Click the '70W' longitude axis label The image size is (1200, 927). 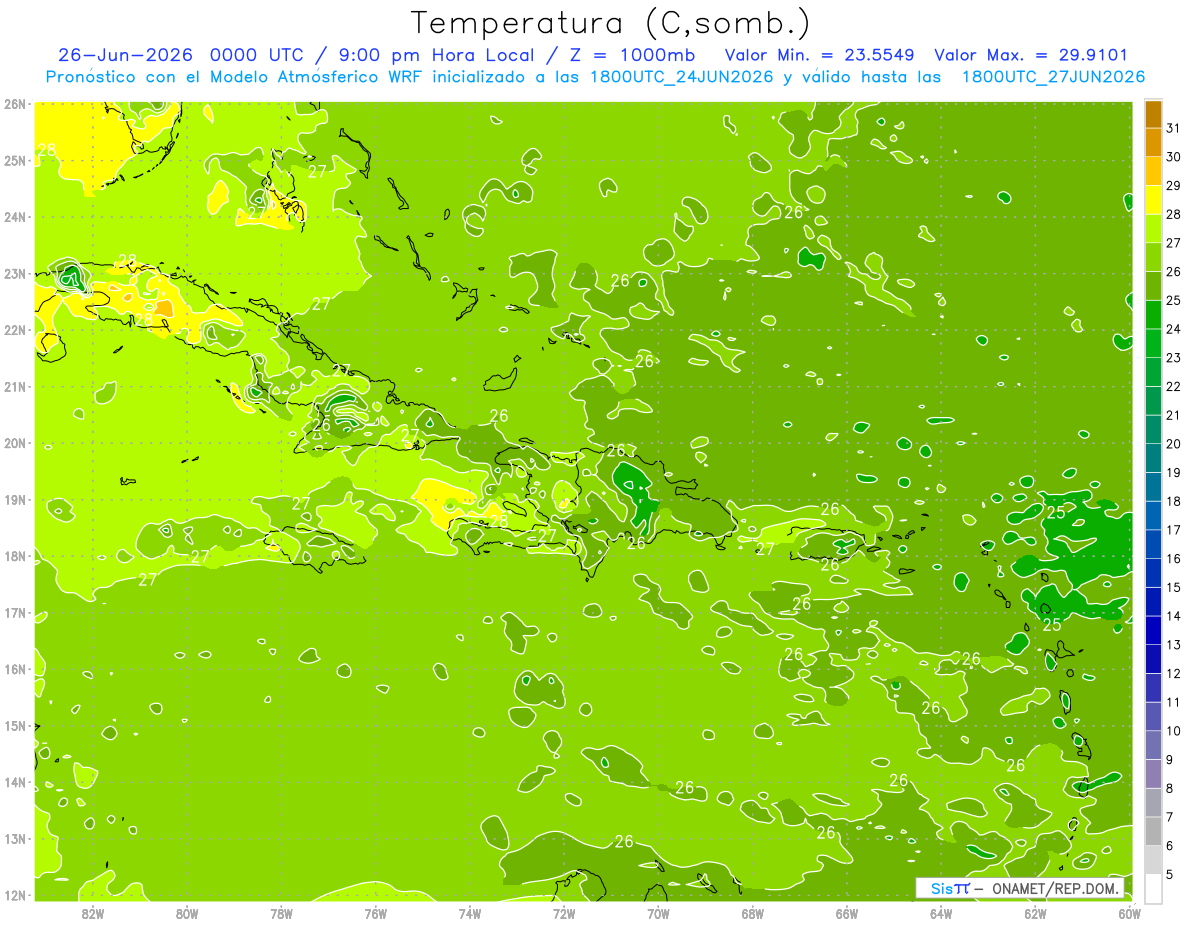pyautogui.click(x=658, y=913)
